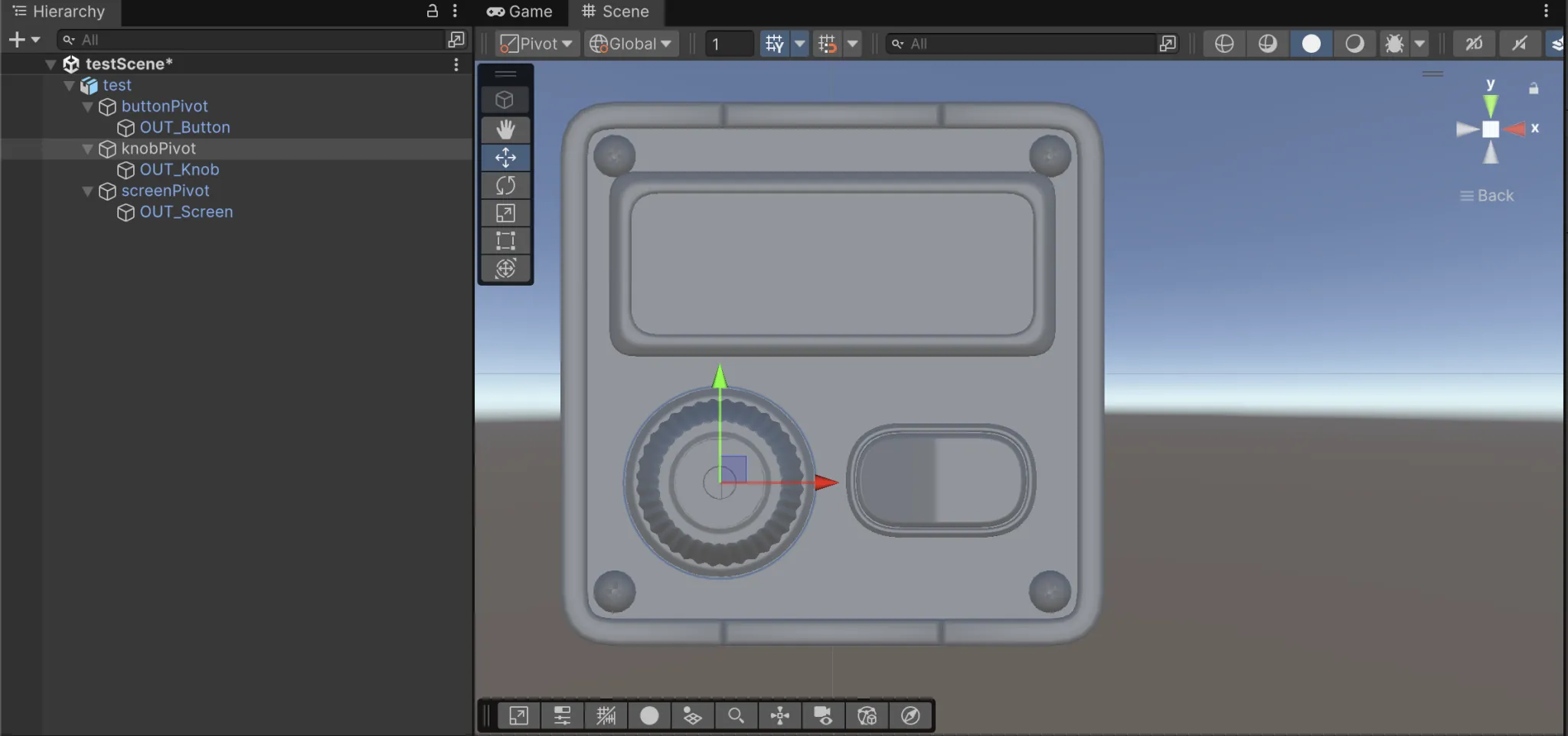Viewport: 1568px width, 736px height.
Task: Click the Back view label
Action: (1494, 196)
